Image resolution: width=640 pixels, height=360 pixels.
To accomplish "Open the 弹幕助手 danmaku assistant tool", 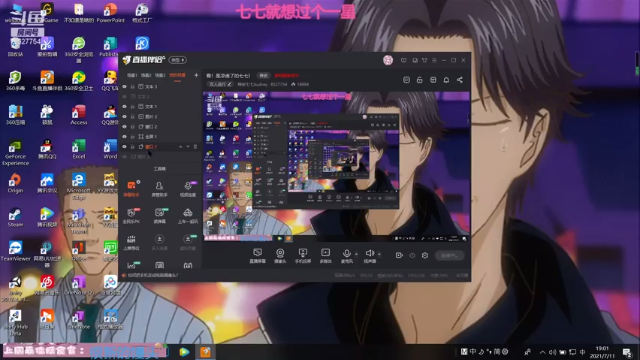I will pyautogui.click(x=131, y=189).
